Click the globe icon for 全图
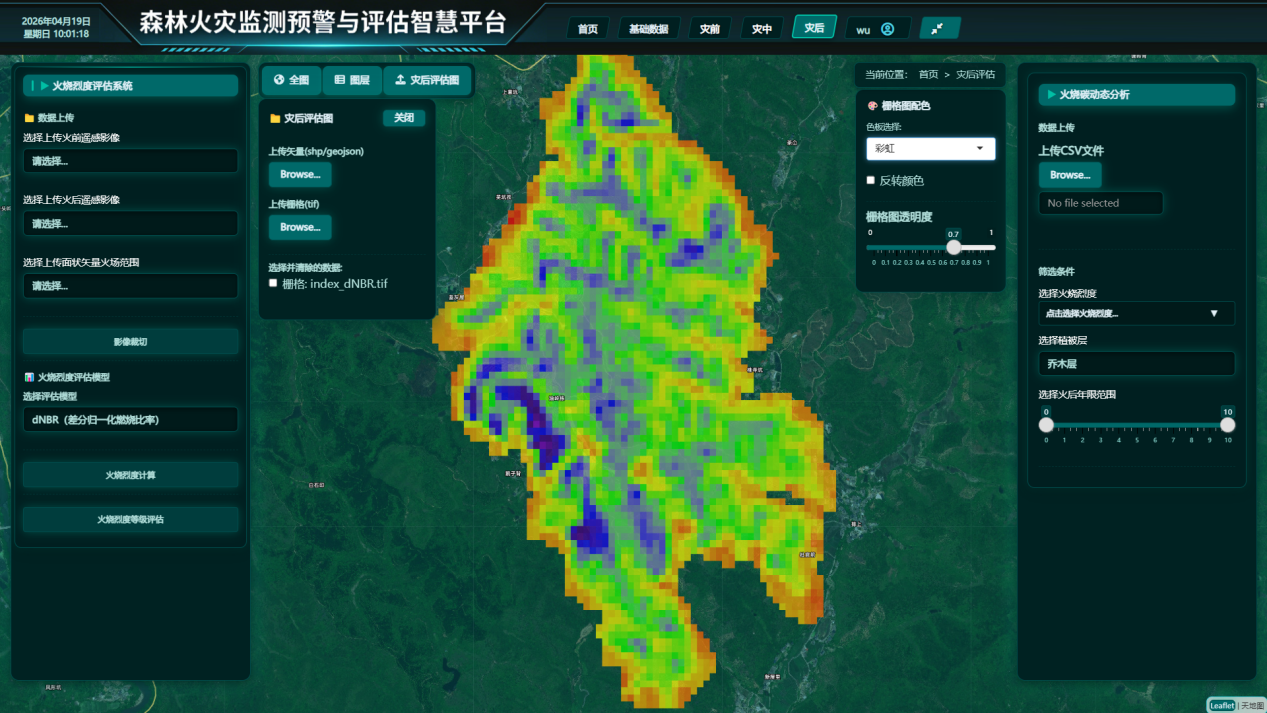Viewport: 1267px width, 713px height. [279, 80]
